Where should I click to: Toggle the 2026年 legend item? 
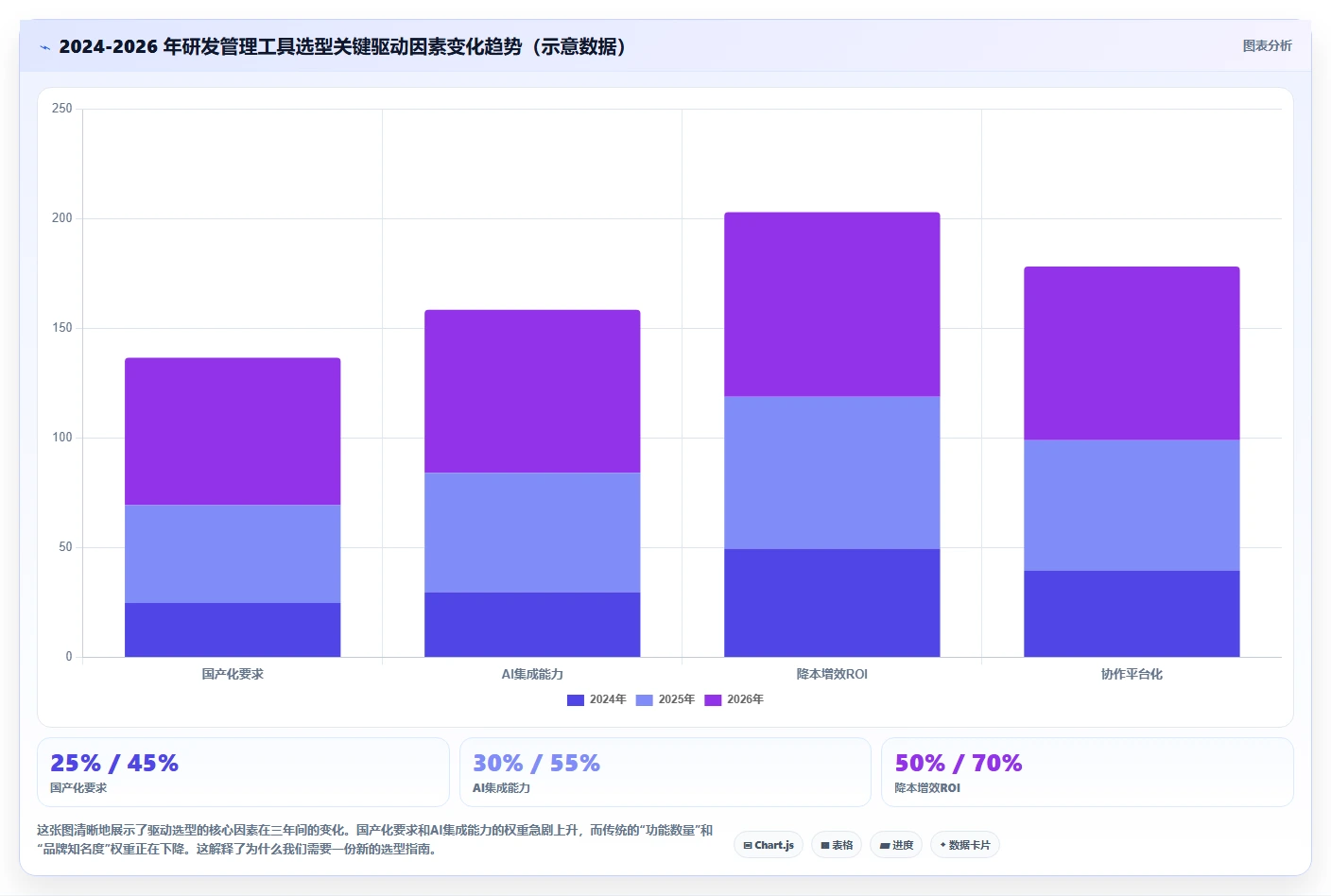coord(735,699)
